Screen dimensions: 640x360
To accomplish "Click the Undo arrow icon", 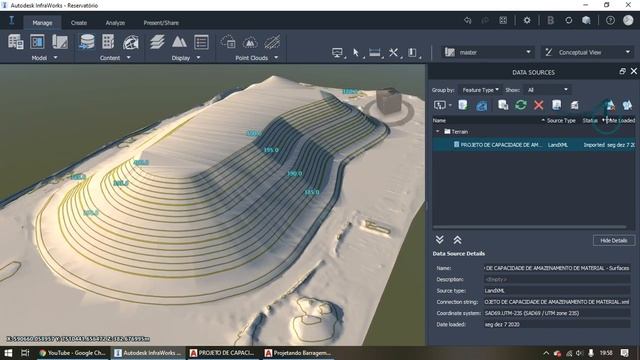I will [468, 20].
